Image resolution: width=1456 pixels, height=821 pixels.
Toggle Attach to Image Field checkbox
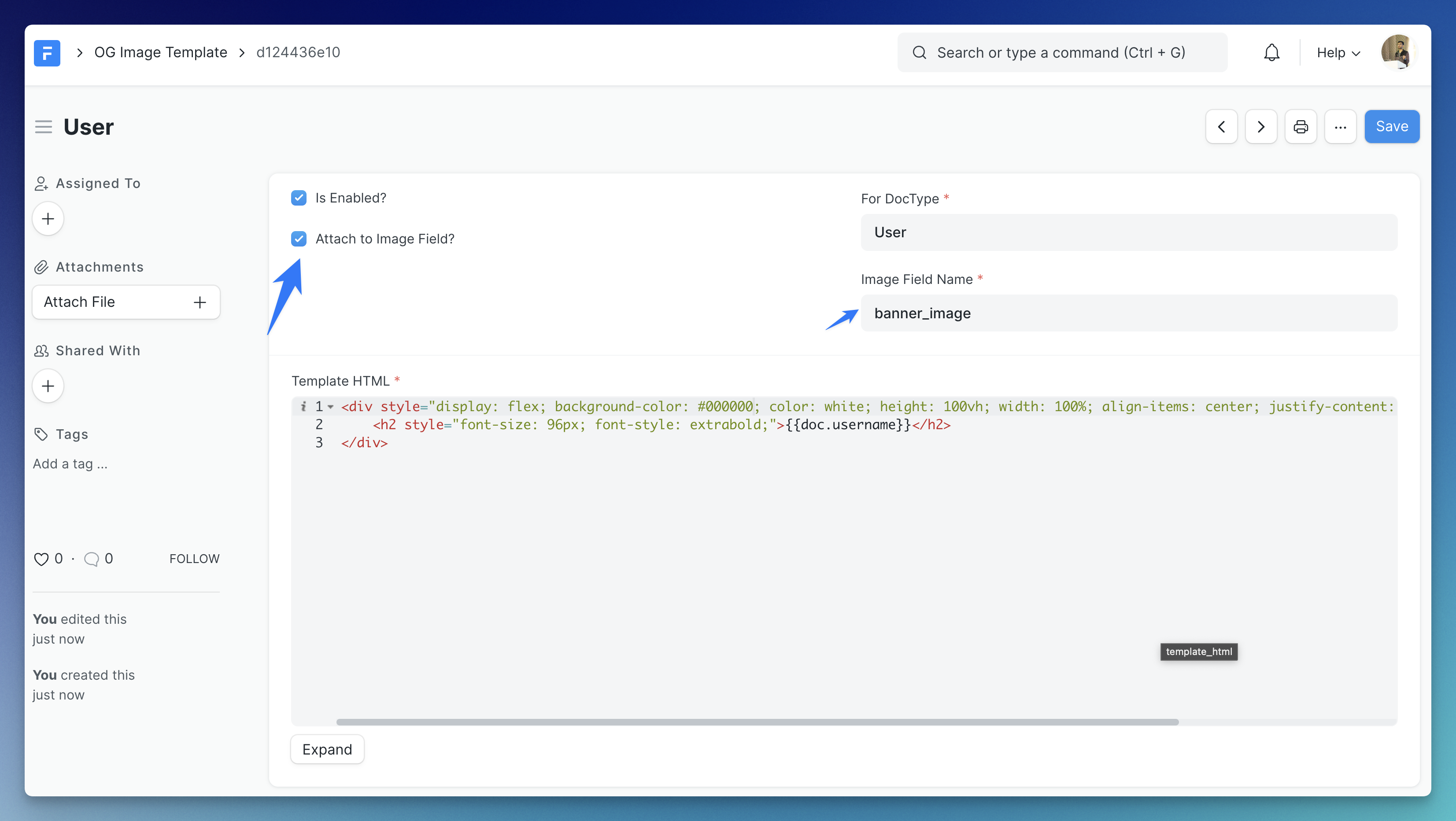(299, 239)
